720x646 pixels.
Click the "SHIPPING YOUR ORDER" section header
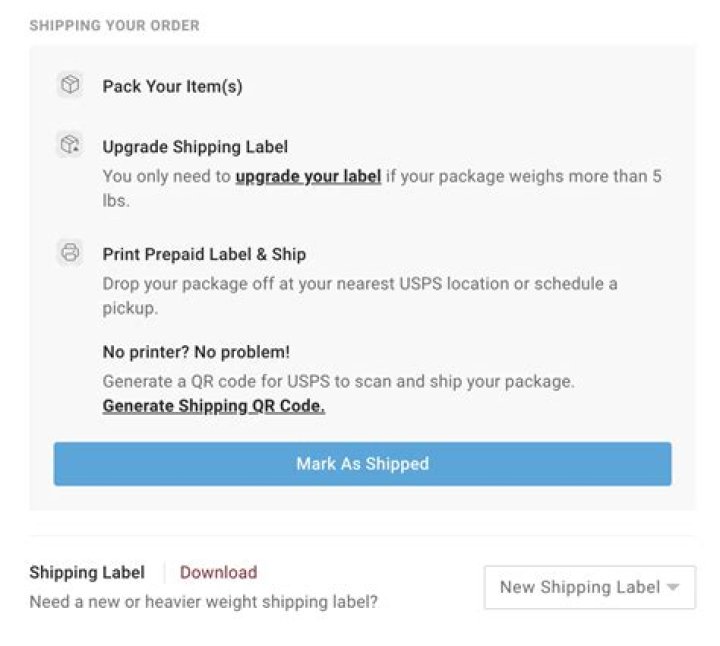(x=114, y=25)
